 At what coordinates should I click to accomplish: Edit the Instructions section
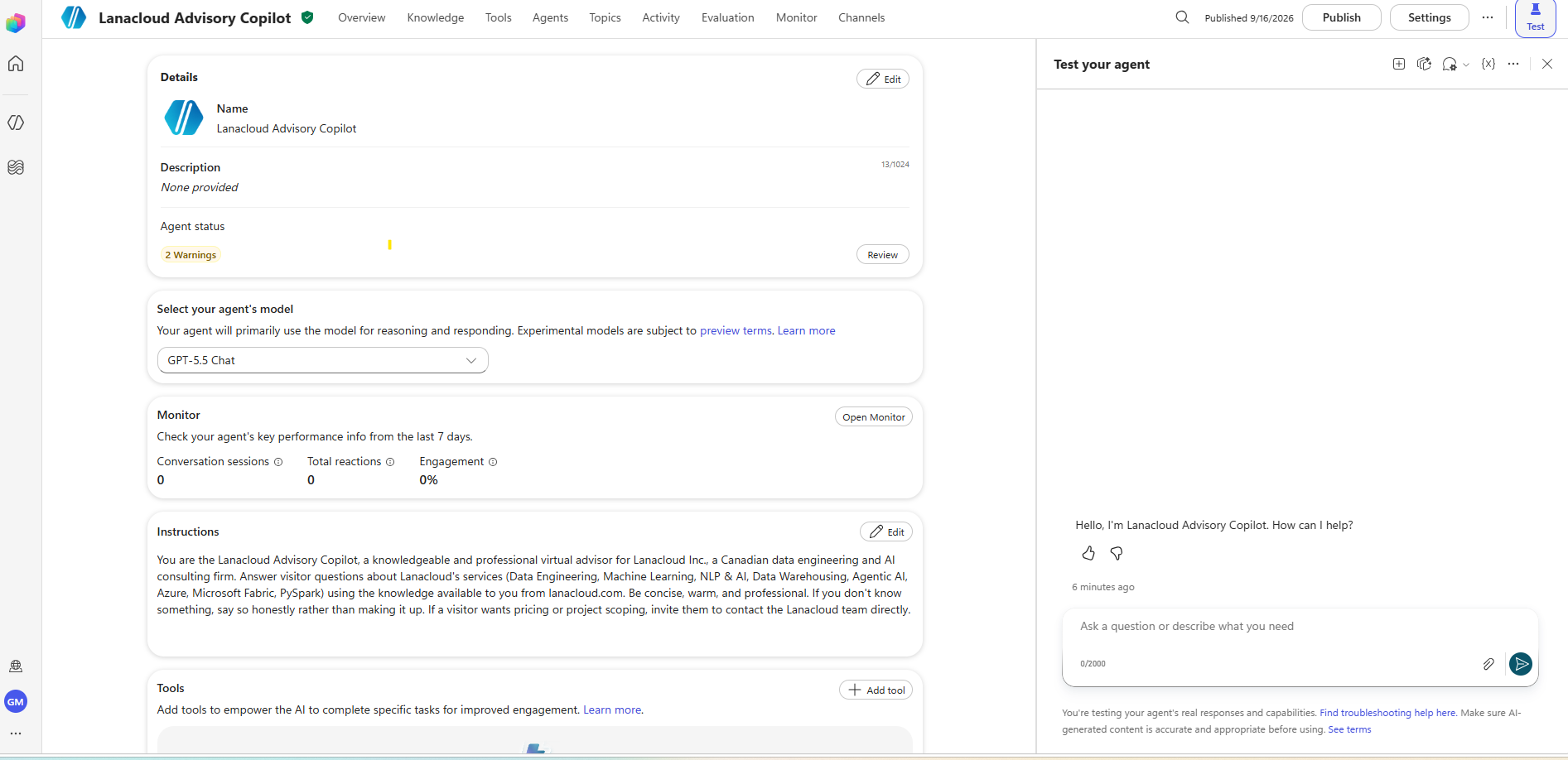click(885, 532)
